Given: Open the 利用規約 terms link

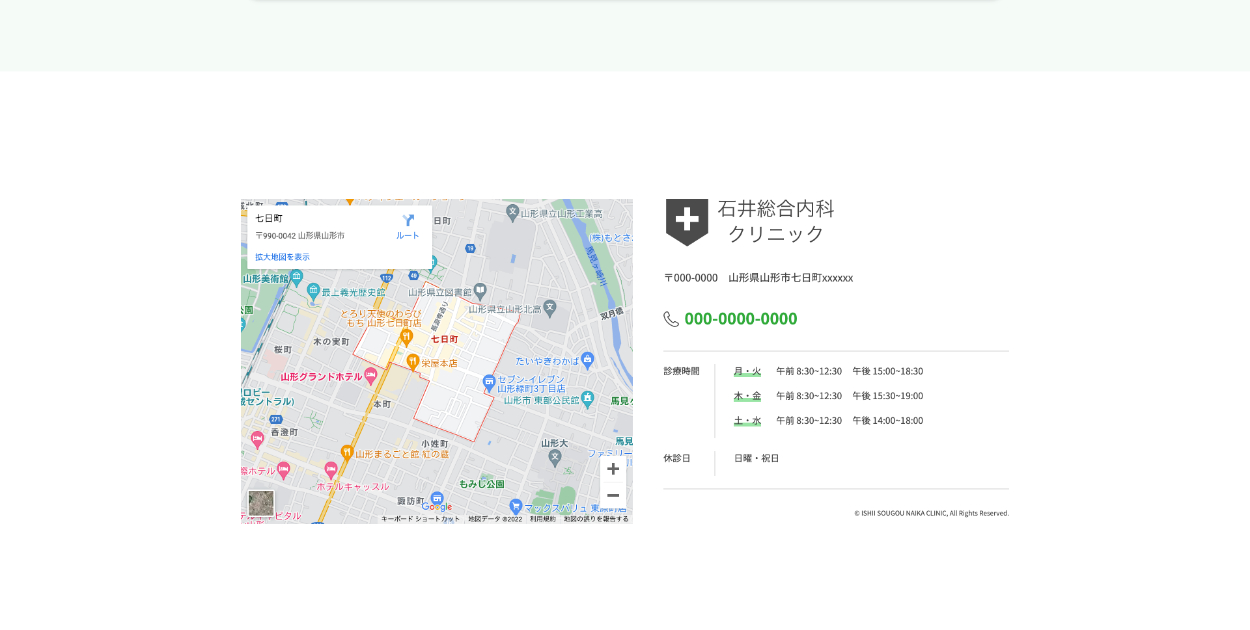Looking at the screenshot, I should pos(543,519).
